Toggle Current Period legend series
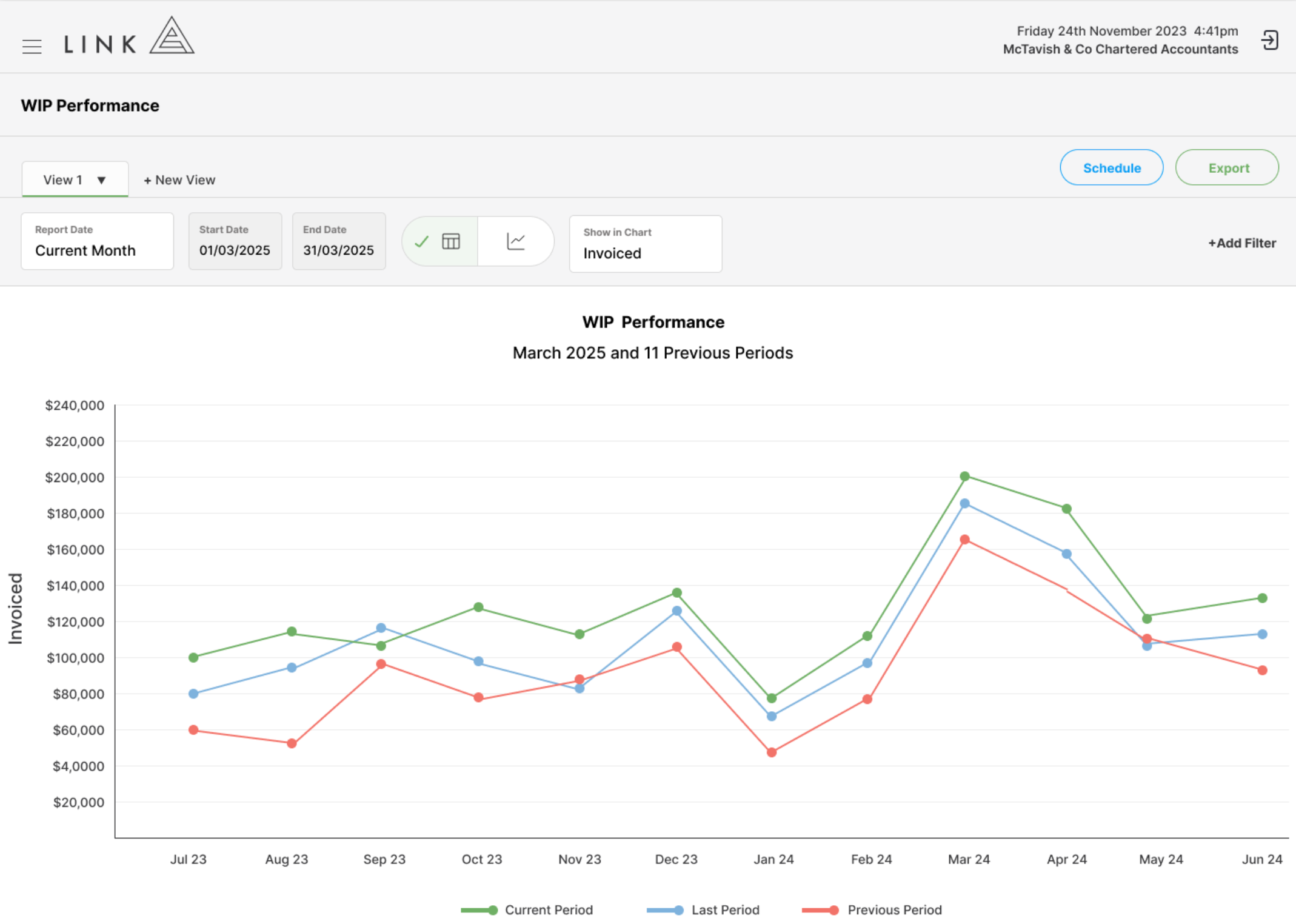1296x924 pixels. 527,910
